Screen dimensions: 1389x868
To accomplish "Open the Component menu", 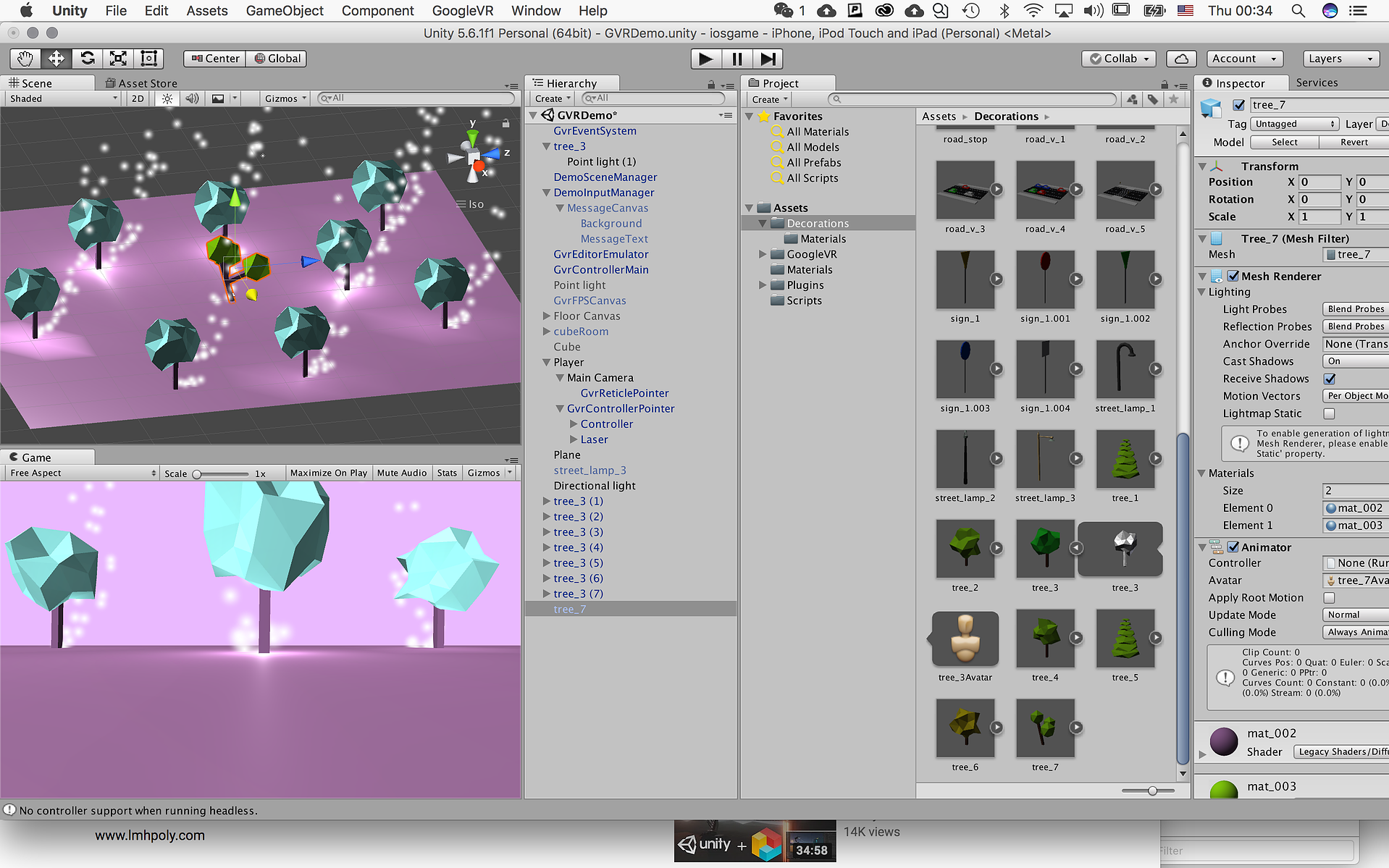I will pyautogui.click(x=378, y=11).
